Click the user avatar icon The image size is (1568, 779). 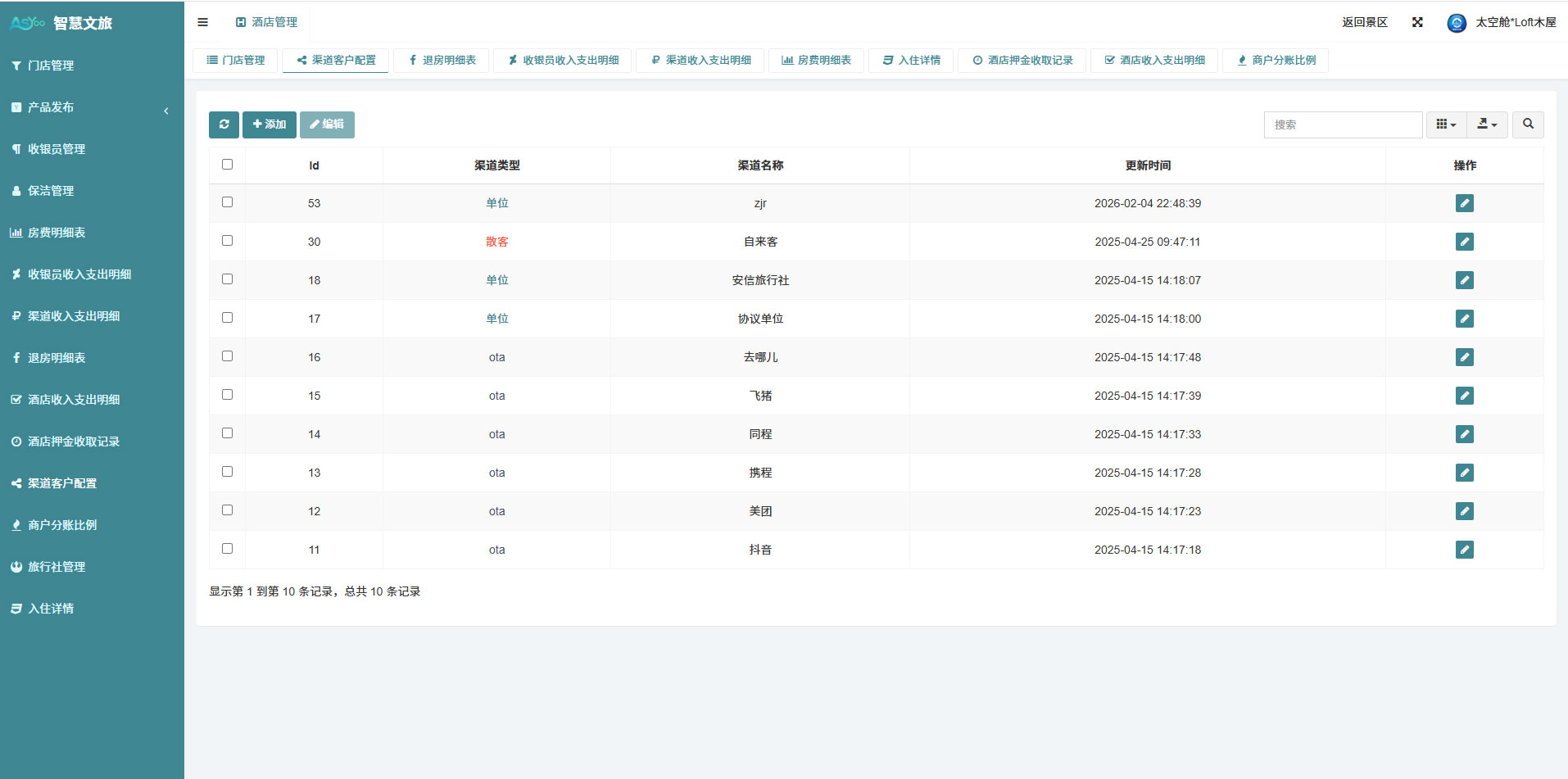(1456, 23)
